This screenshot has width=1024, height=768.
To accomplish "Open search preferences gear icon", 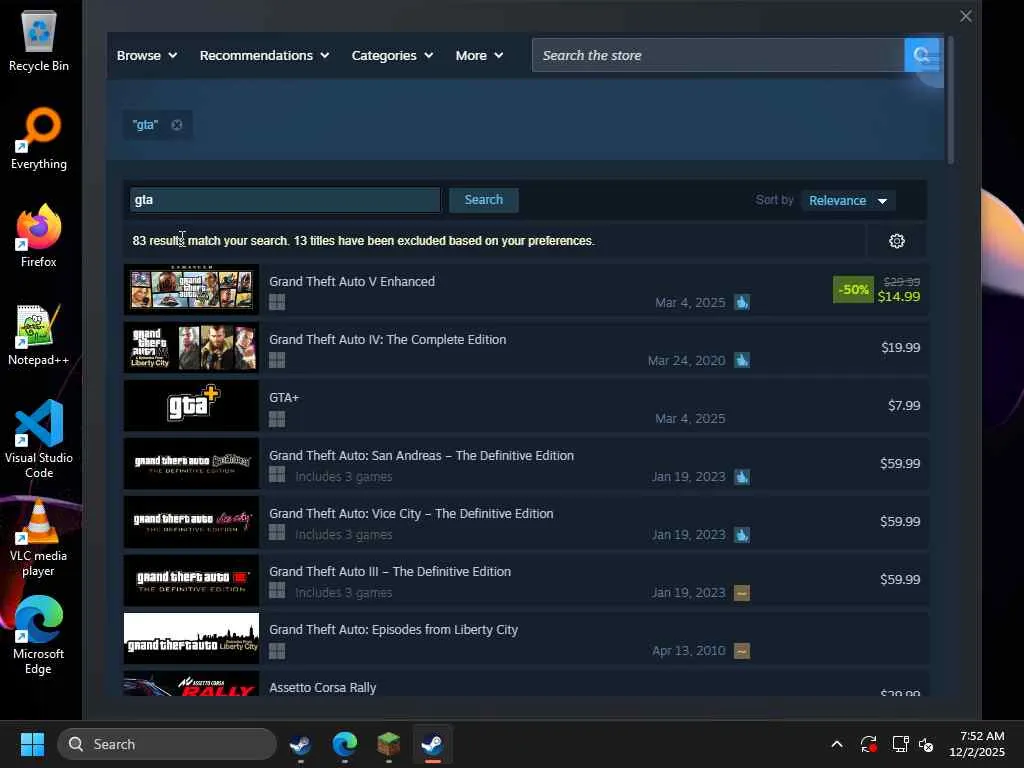I will coord(897,241).
